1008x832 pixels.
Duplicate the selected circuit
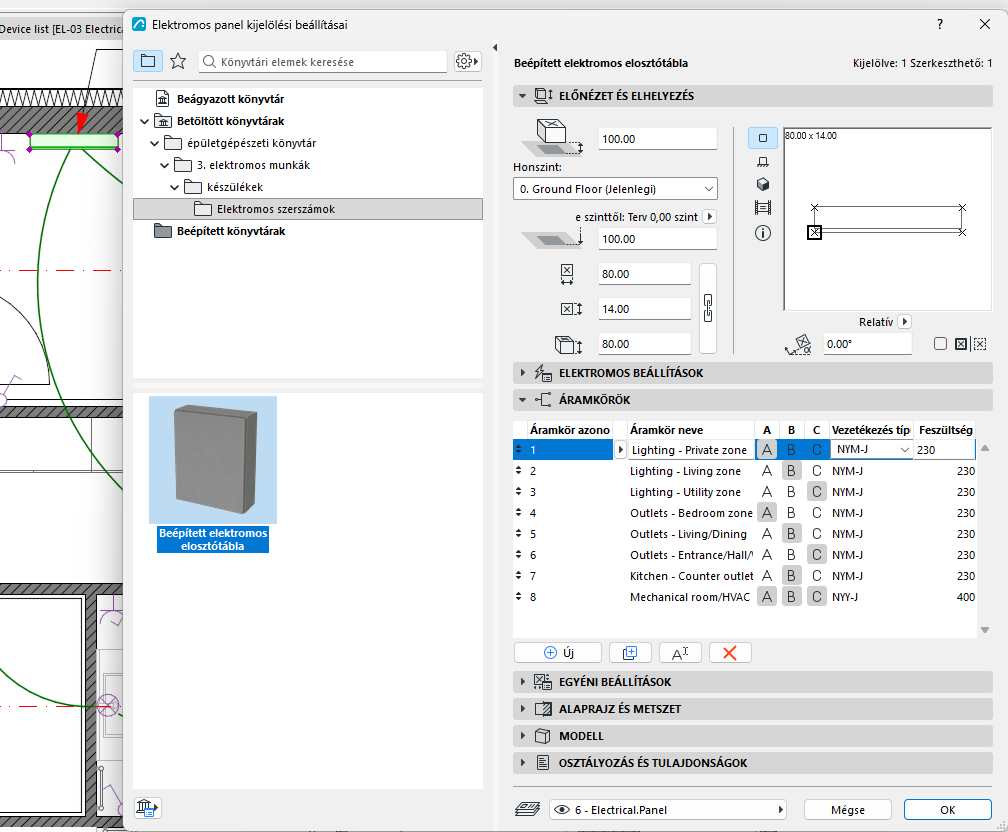[x=630, y=653]
